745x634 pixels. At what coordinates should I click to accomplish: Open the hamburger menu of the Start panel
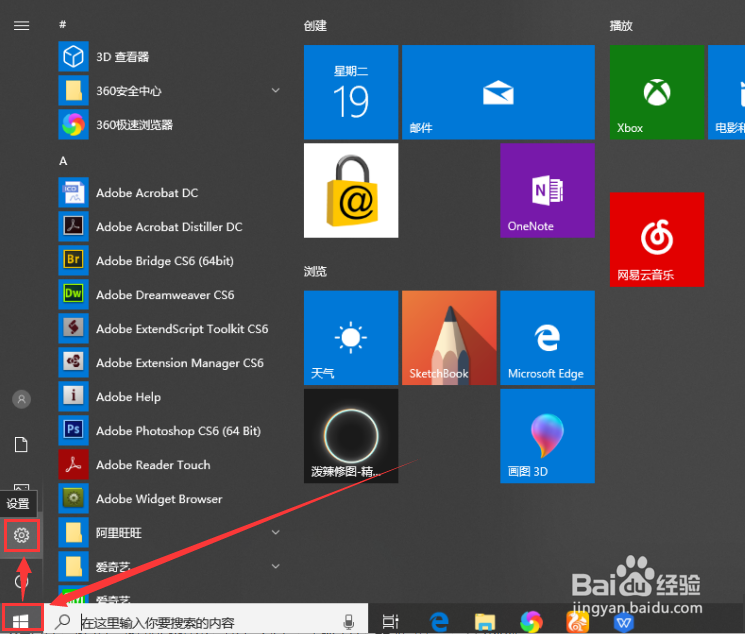pos(21,25)
